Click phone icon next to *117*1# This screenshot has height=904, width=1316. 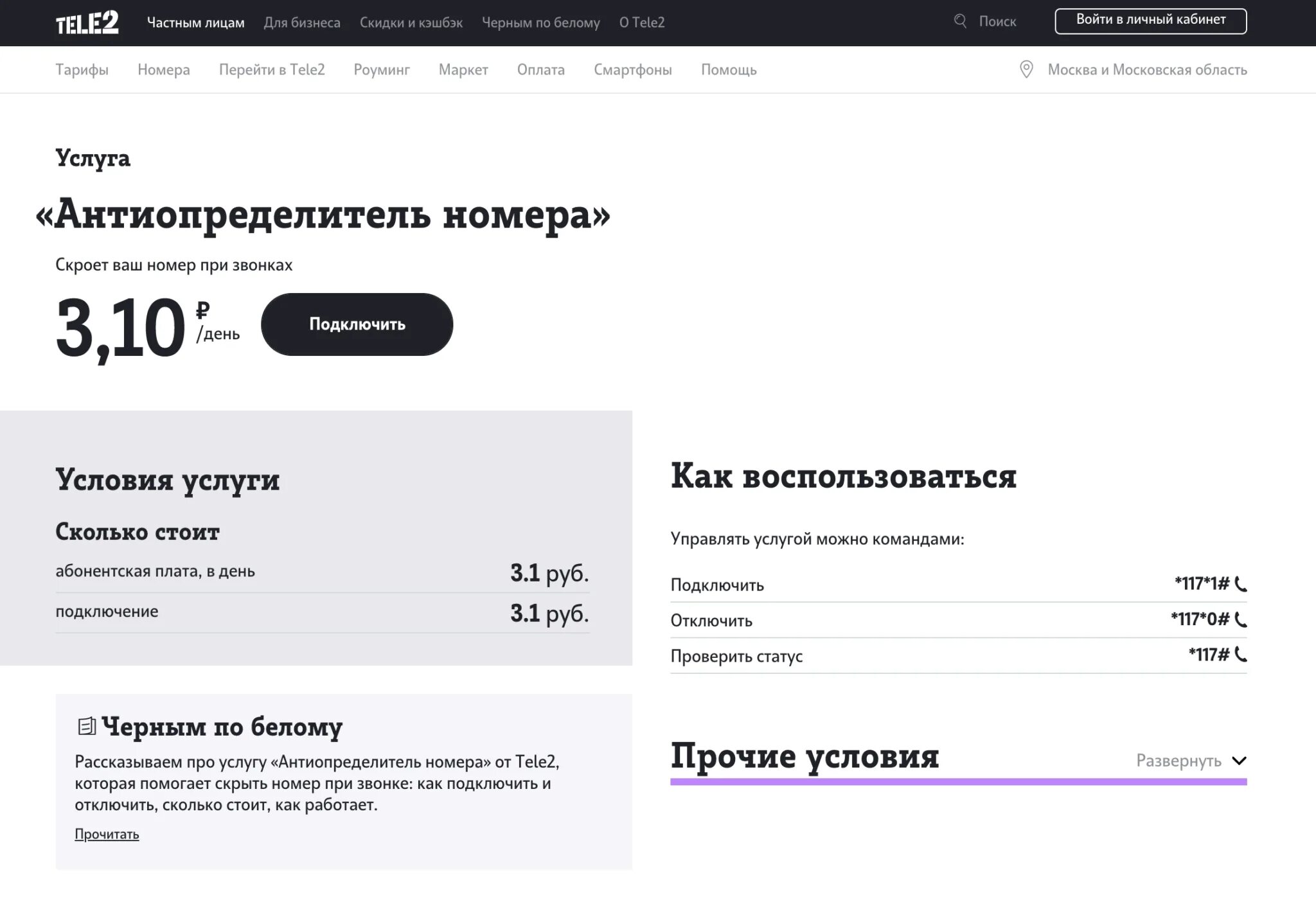point(1241,584)
